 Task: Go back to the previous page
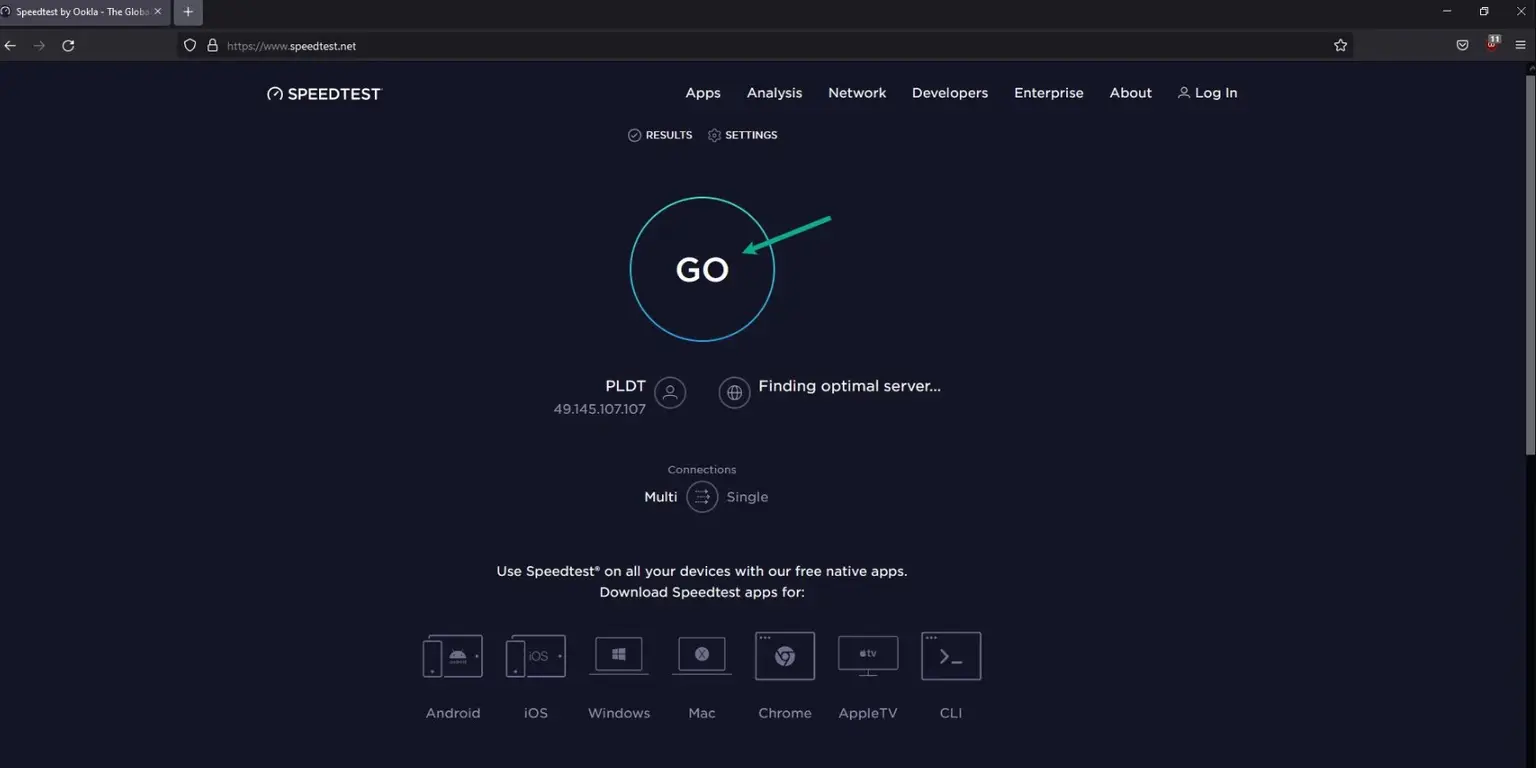[x=11, y=46]
